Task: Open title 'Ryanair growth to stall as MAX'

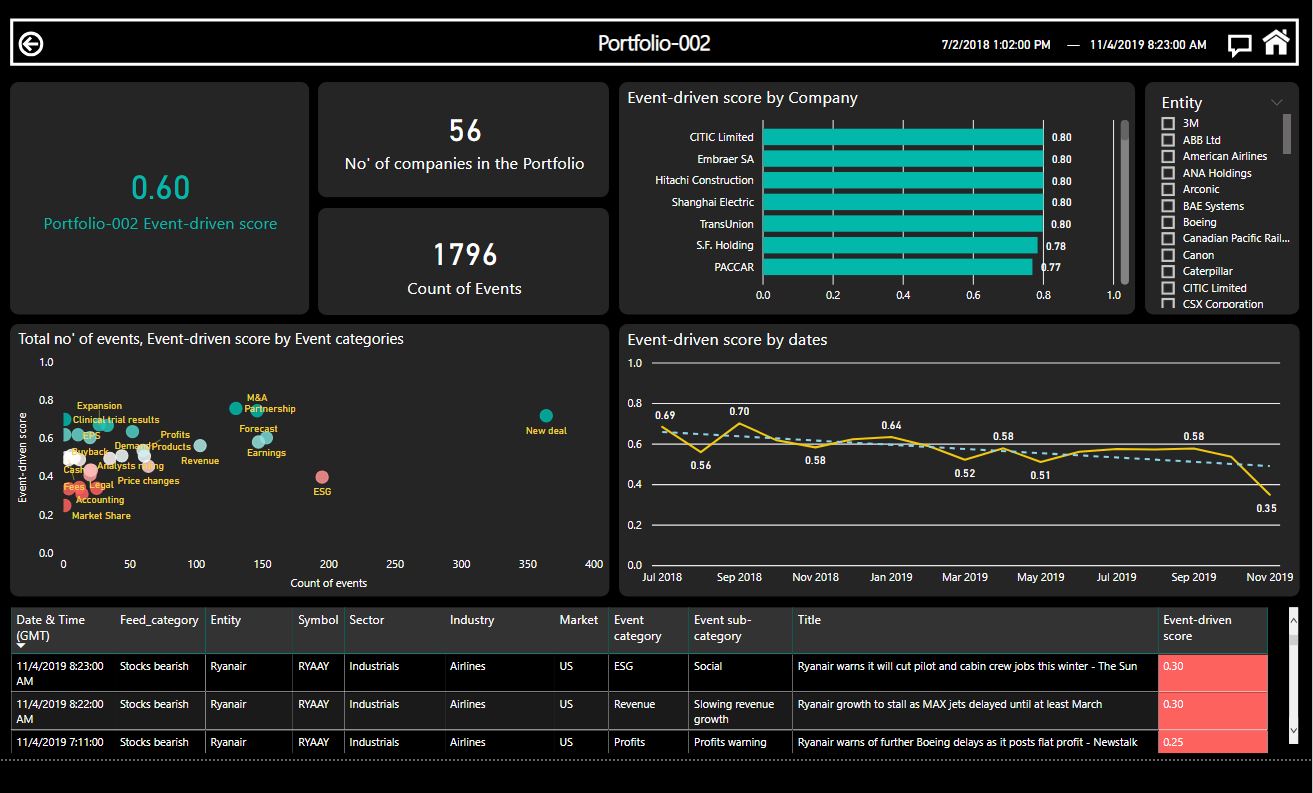Action: (950, 704)
